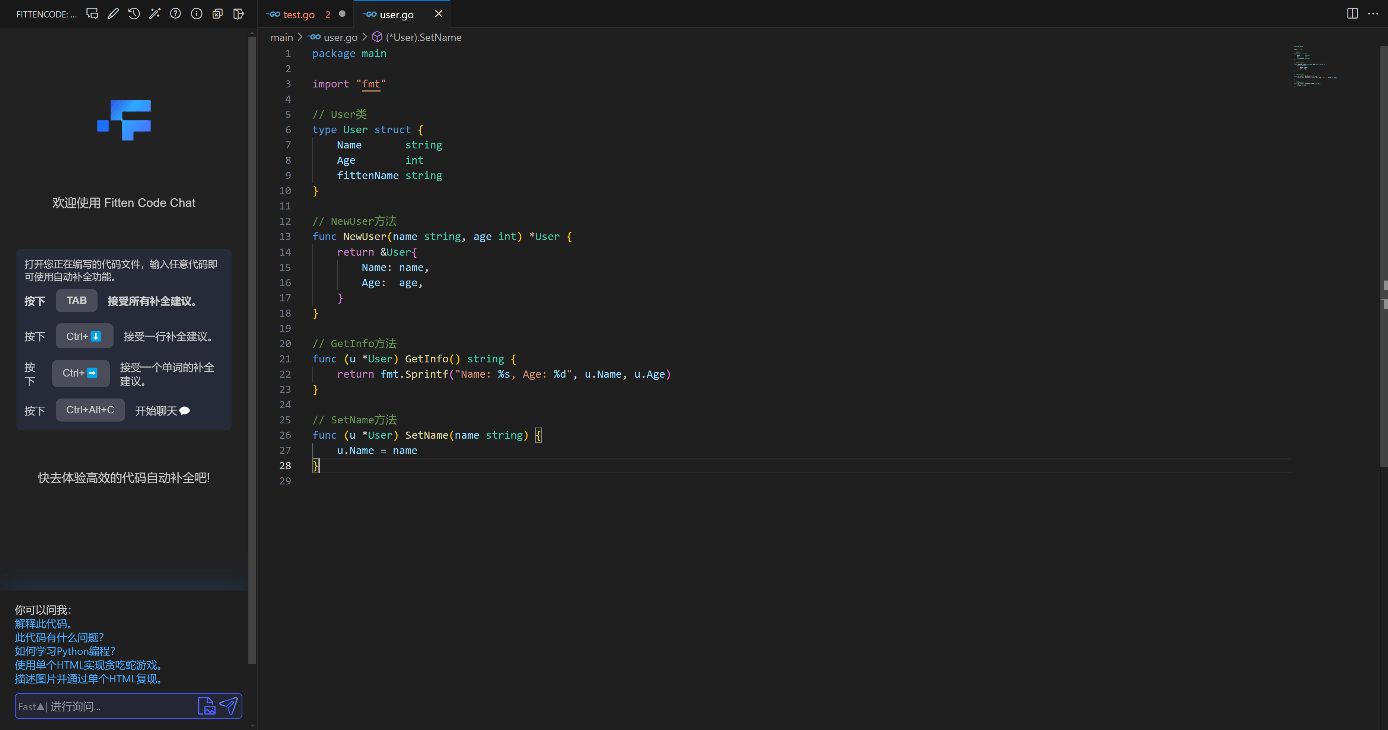Viewport: 1388px width, 730px height.
Task: Click the circled info icon in Fitten toolbar
Action: pyautogui.click(x=196, y=14)
